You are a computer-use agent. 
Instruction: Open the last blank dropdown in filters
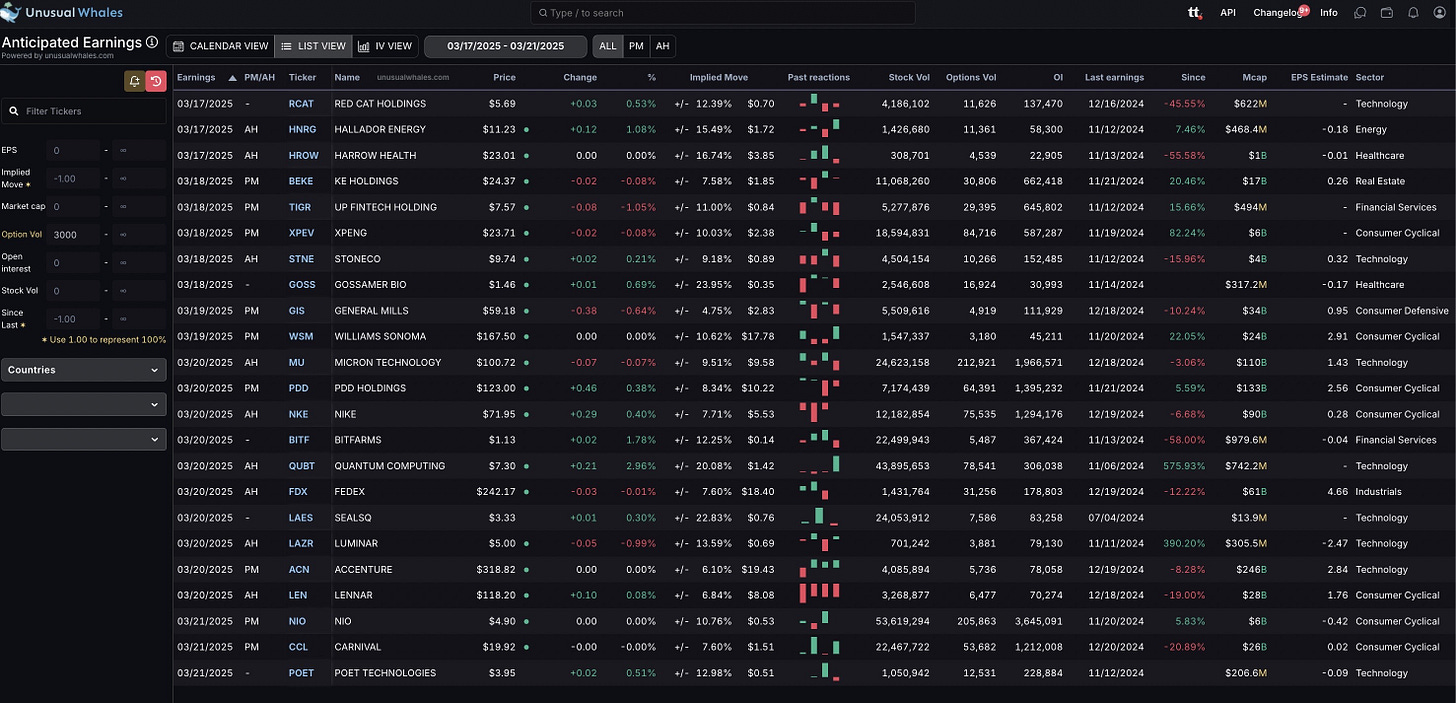[84, 439]
